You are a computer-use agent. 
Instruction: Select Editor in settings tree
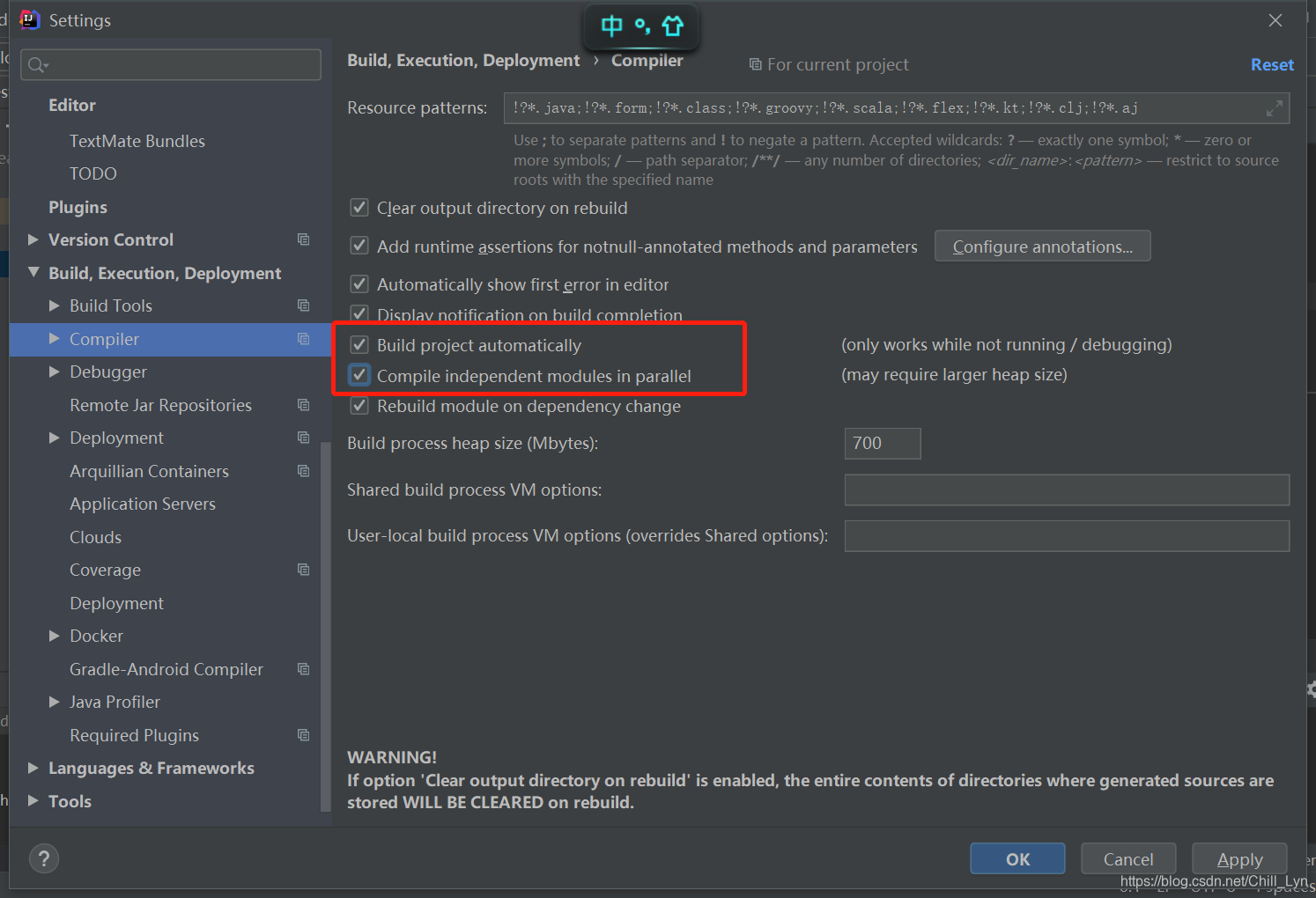click(x=72, y=105)
